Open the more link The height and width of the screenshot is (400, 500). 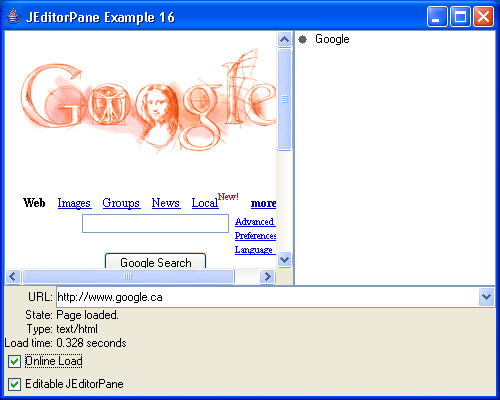263,203
